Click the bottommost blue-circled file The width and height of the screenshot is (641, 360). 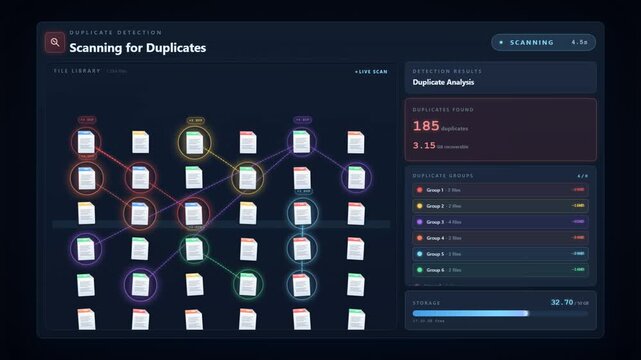coord(302,284)
